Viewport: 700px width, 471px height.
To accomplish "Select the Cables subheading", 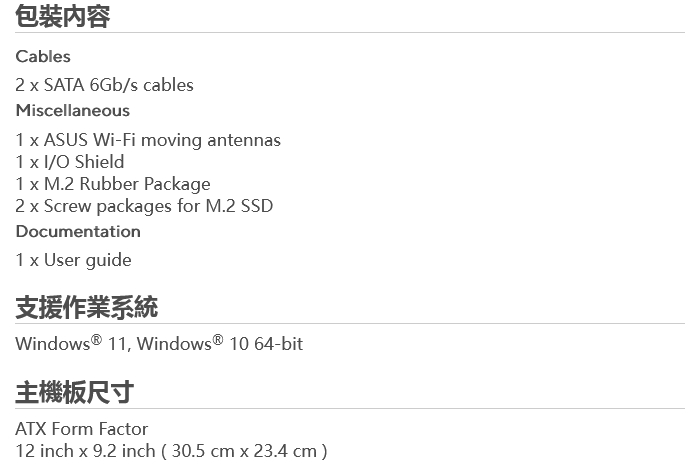I will click(43, 57).
